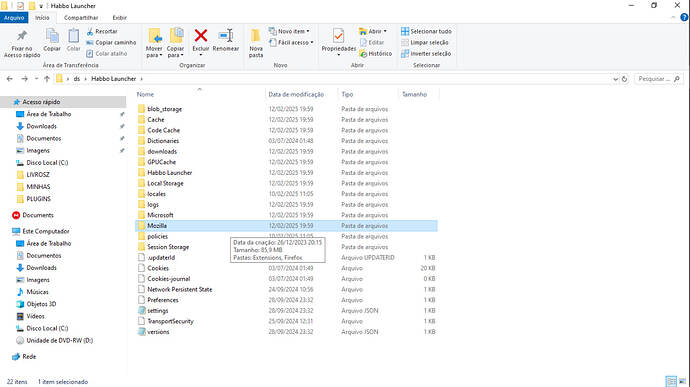Choose Colar atalho in ribbon
This screenshot has height=387, width=690.
click(107, 53)
